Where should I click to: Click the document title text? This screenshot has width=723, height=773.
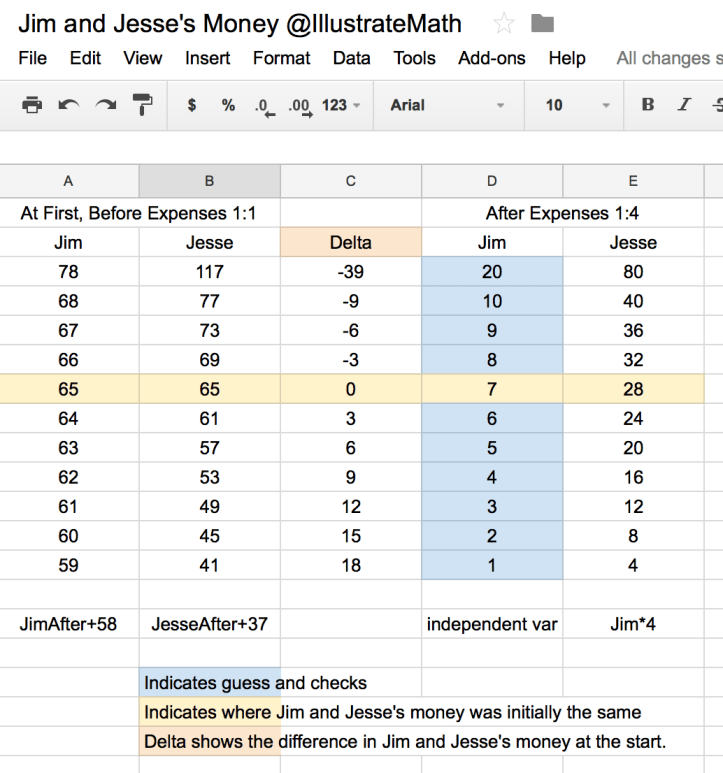tap(240, 23)
